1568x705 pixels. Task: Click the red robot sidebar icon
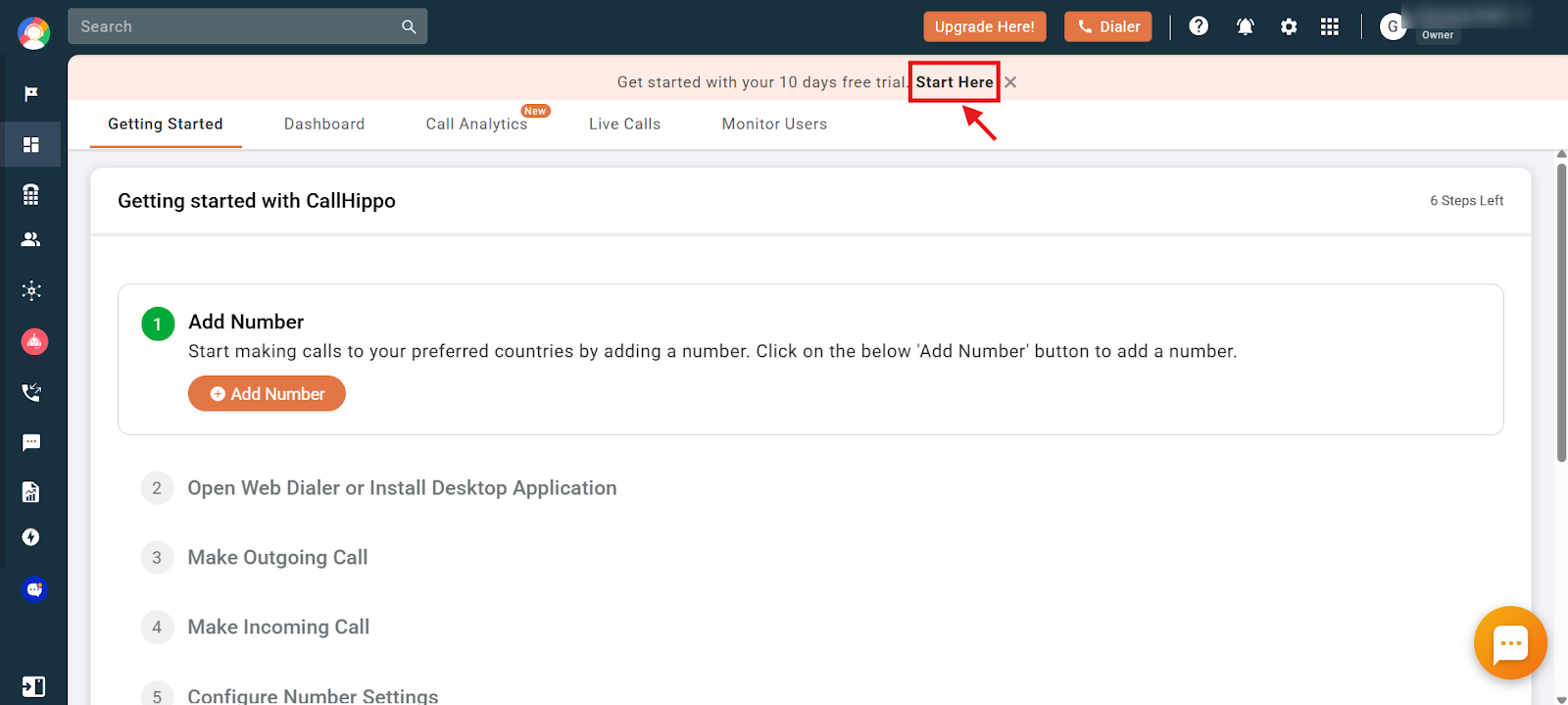(34, 341)
